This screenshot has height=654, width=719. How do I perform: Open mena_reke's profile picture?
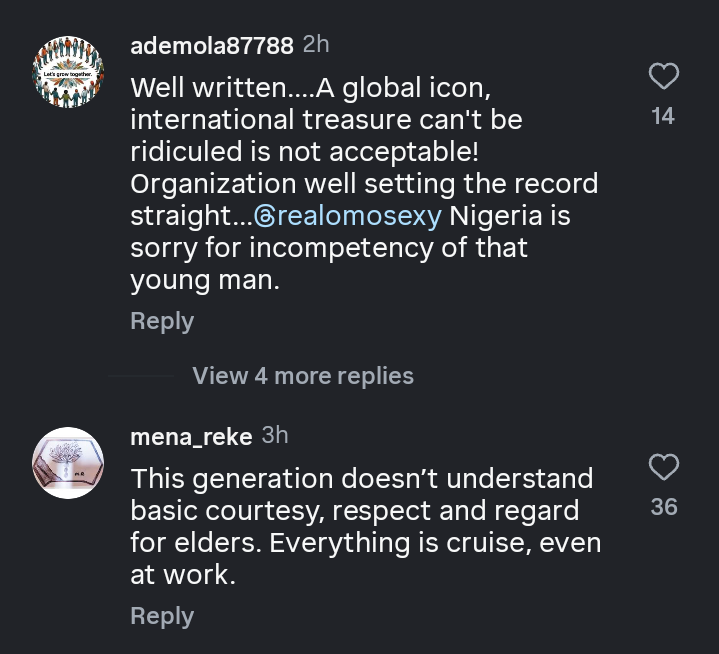(68, 463)
